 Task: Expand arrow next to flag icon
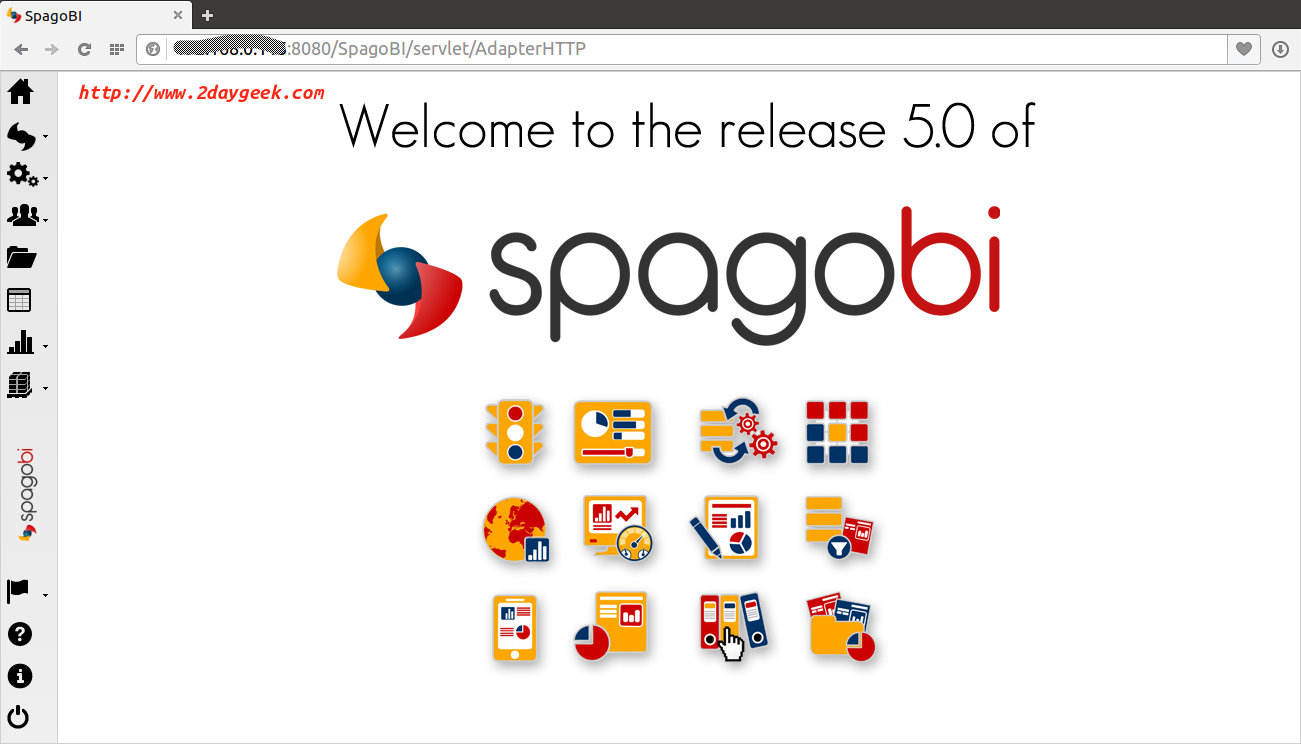46,596
